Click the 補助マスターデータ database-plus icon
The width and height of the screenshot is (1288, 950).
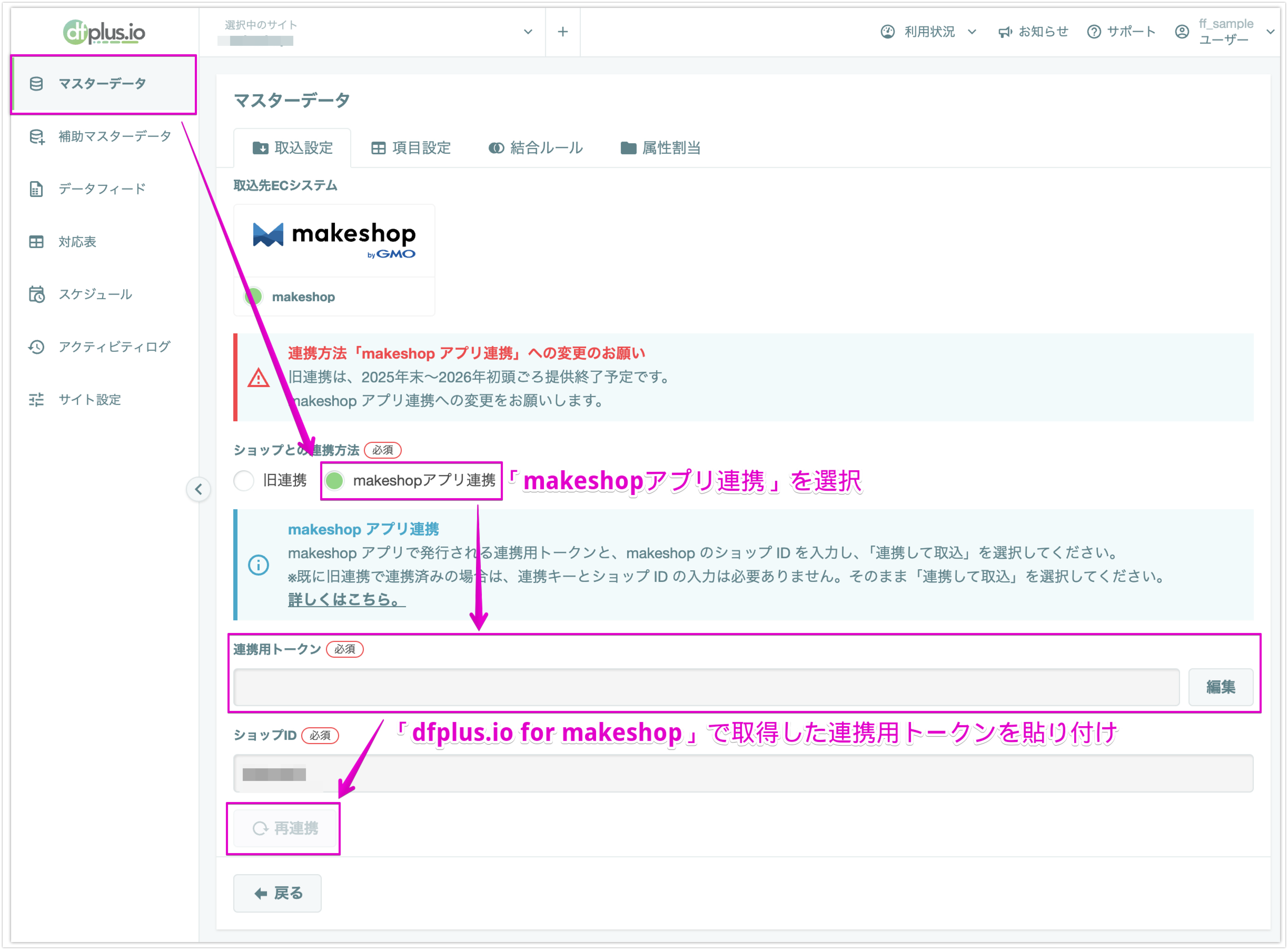click(37, 137)
